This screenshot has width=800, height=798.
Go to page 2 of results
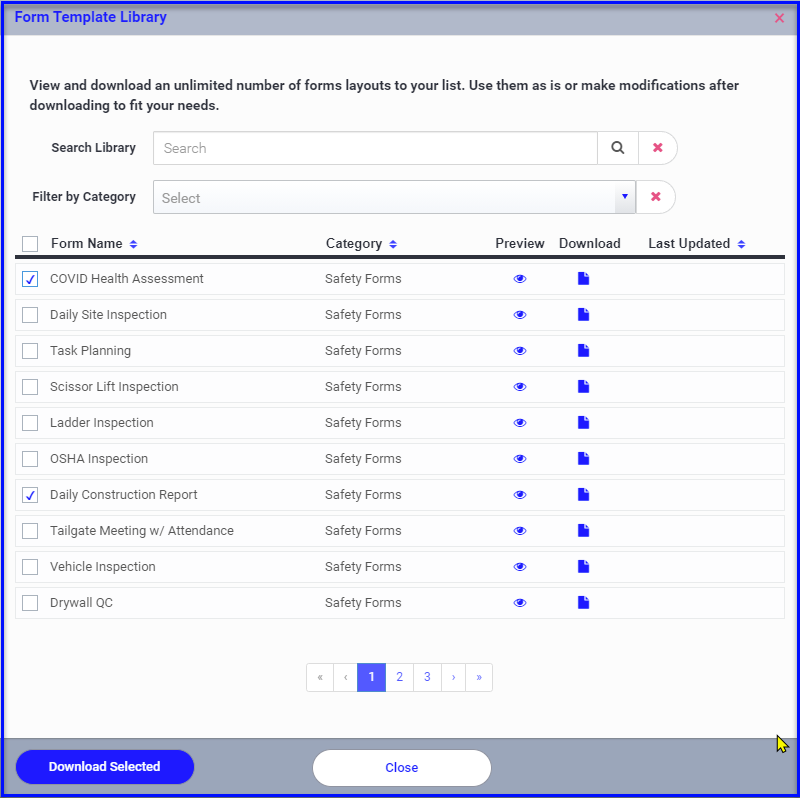[x=399, y=677]
